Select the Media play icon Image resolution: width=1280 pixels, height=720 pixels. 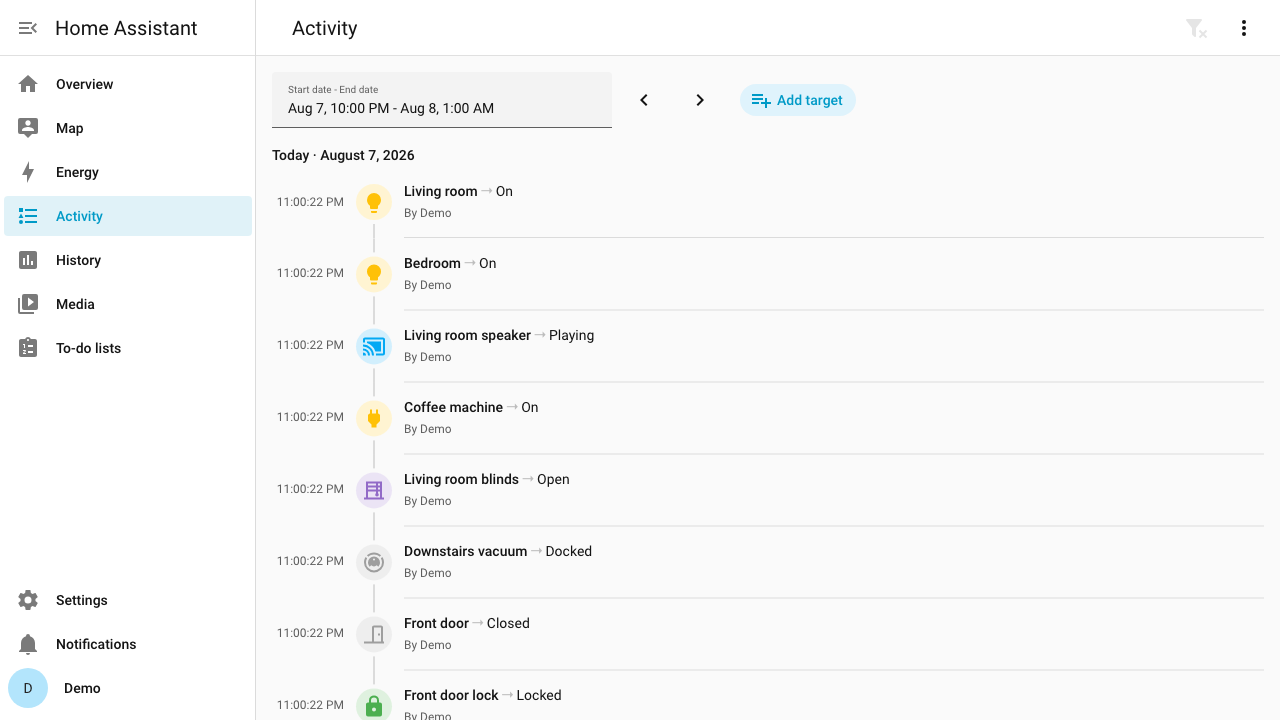pyautogui.click(x=28, y=304)
